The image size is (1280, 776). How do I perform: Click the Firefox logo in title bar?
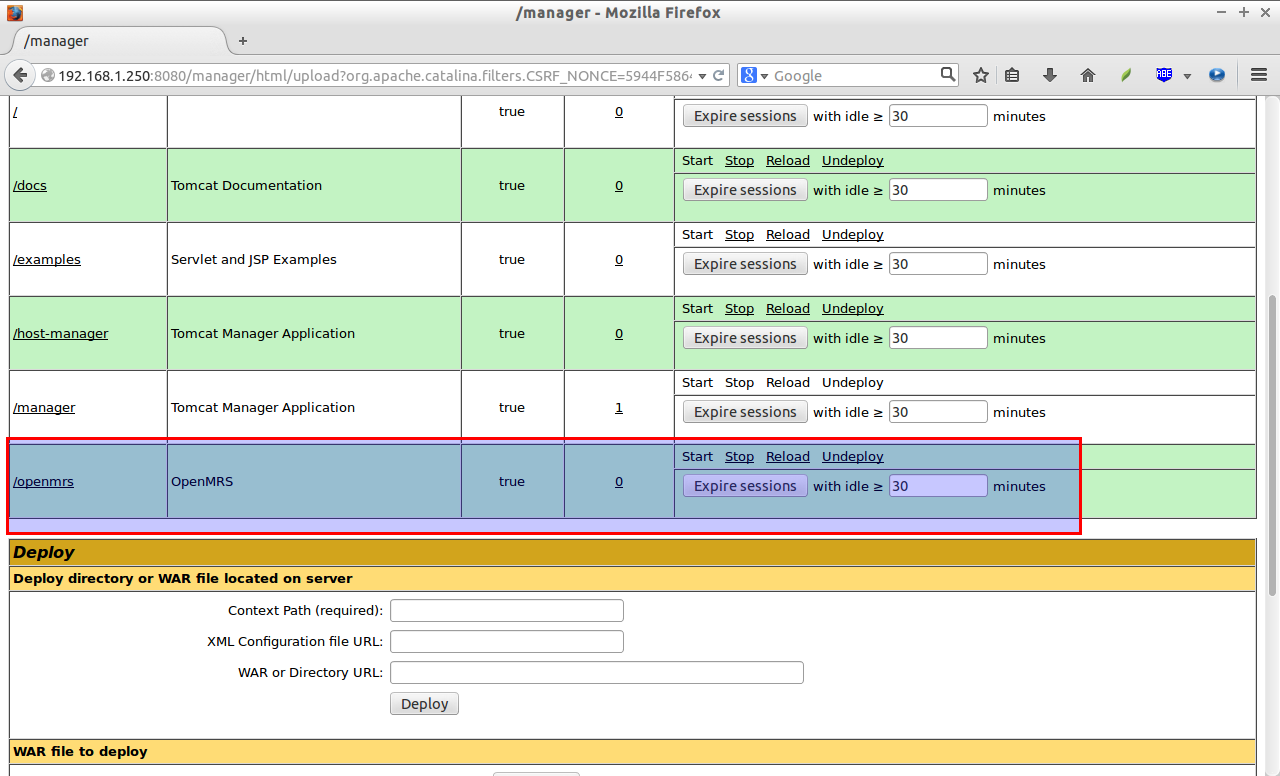(x=14, y=13)
